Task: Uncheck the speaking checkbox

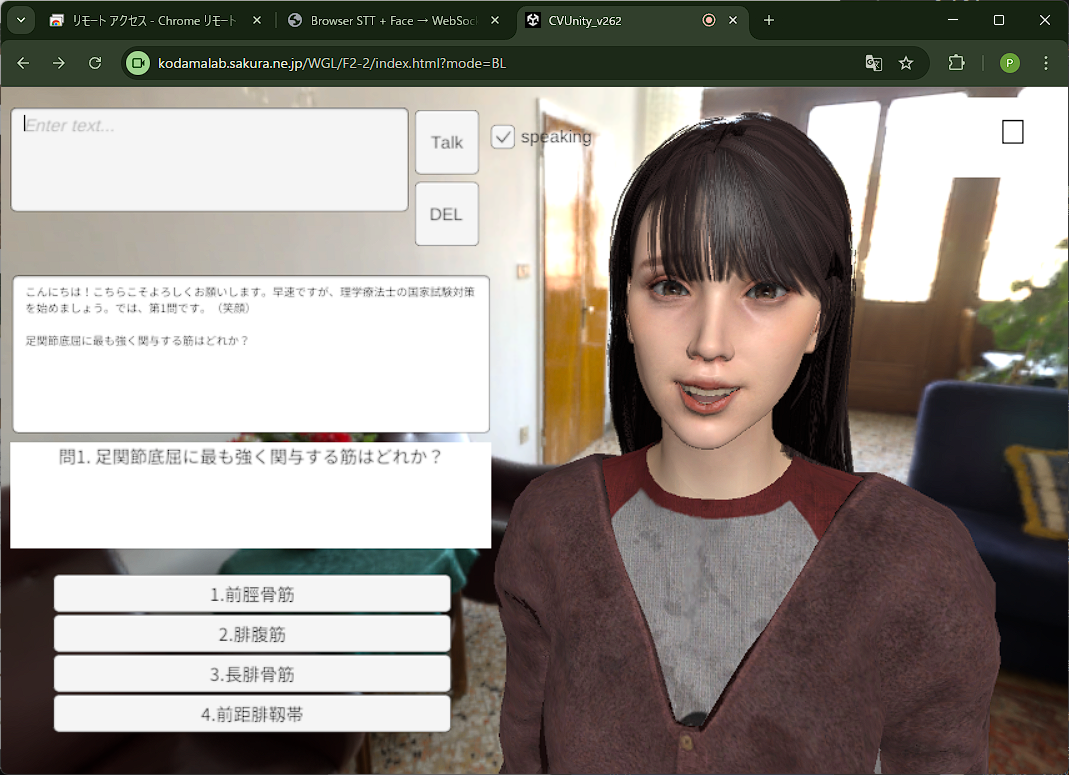Action: point(503,137)
